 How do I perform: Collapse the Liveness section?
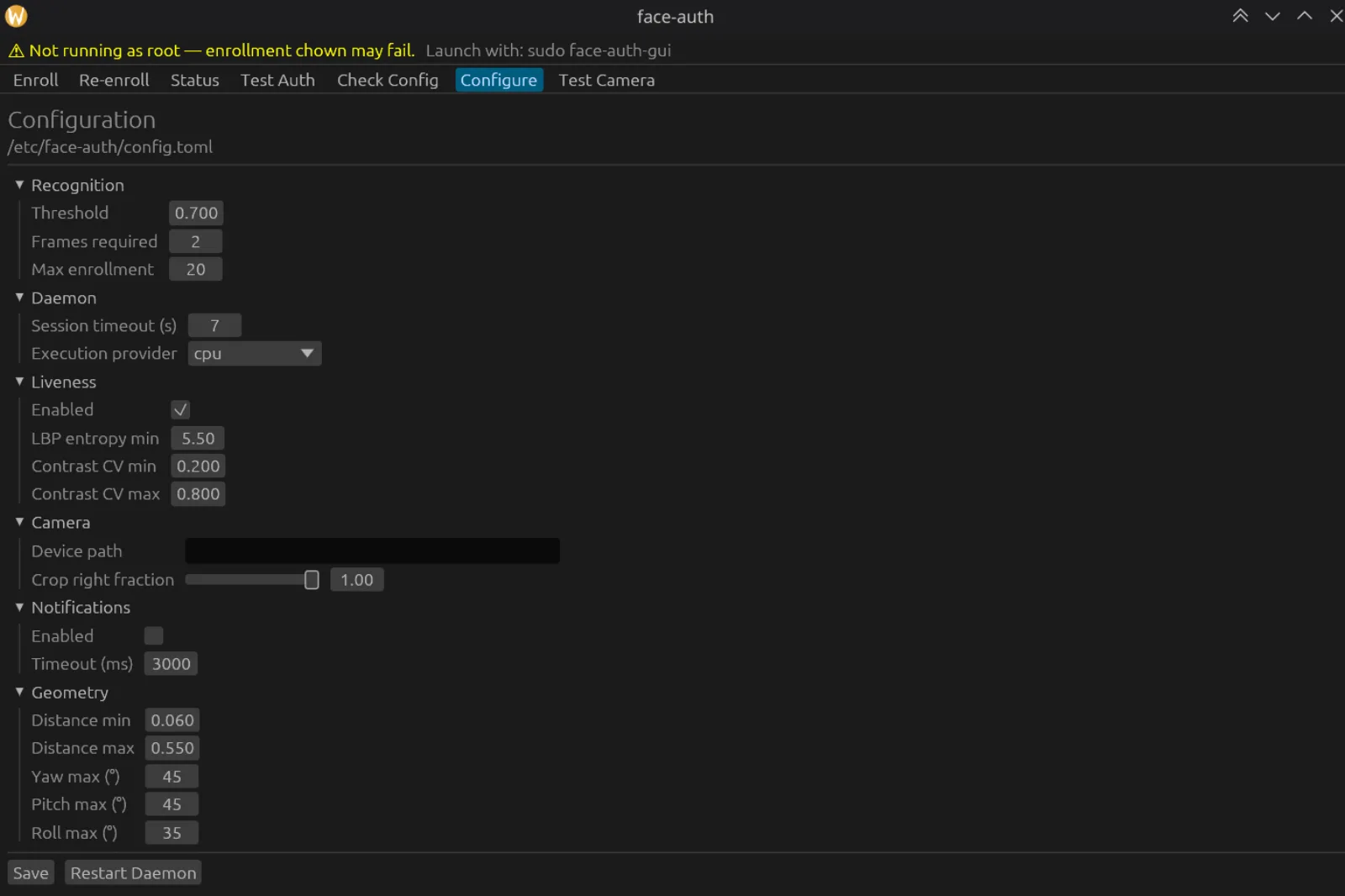coord(19,382)
